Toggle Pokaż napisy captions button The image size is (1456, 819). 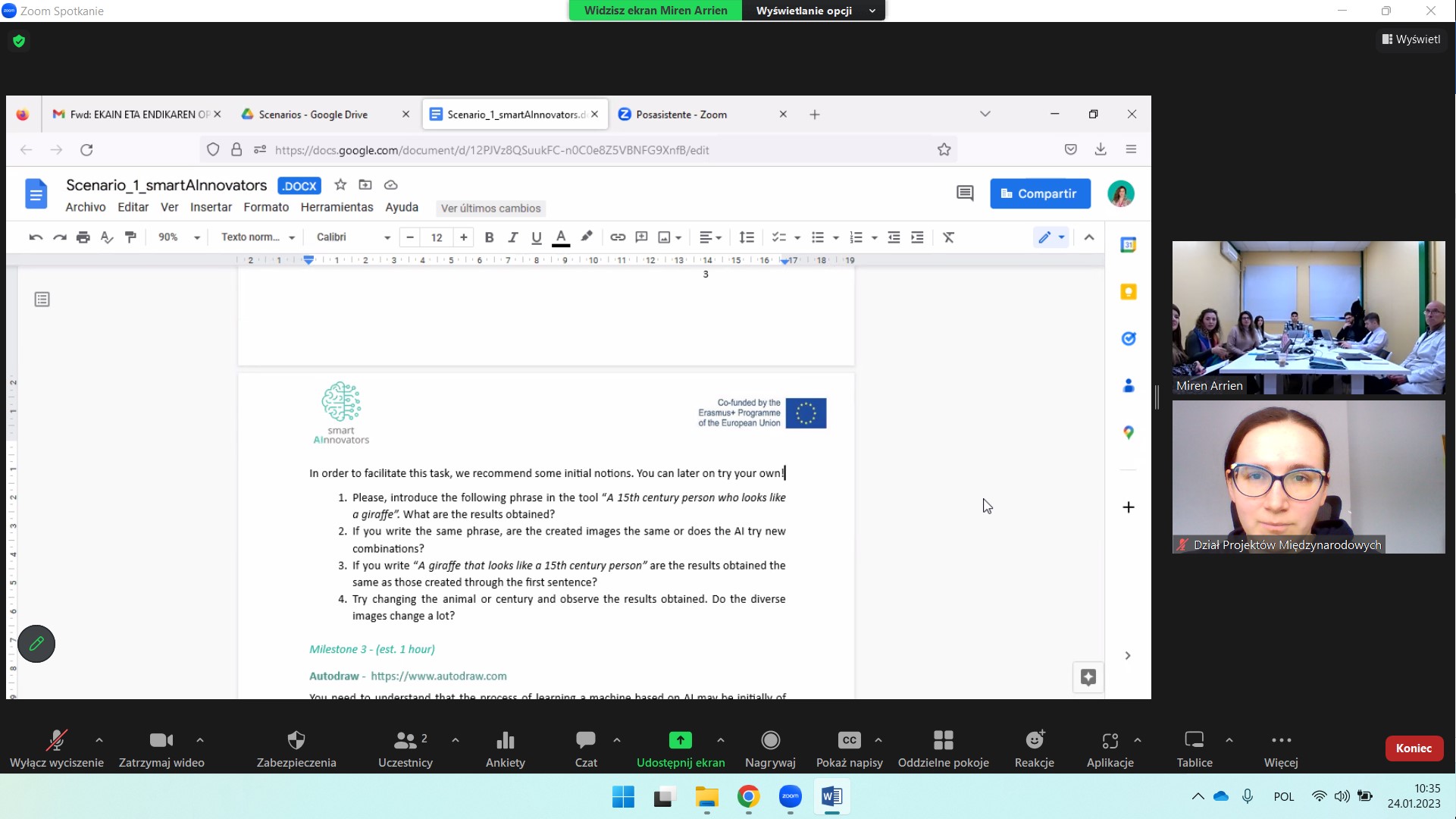pos(849,740)
